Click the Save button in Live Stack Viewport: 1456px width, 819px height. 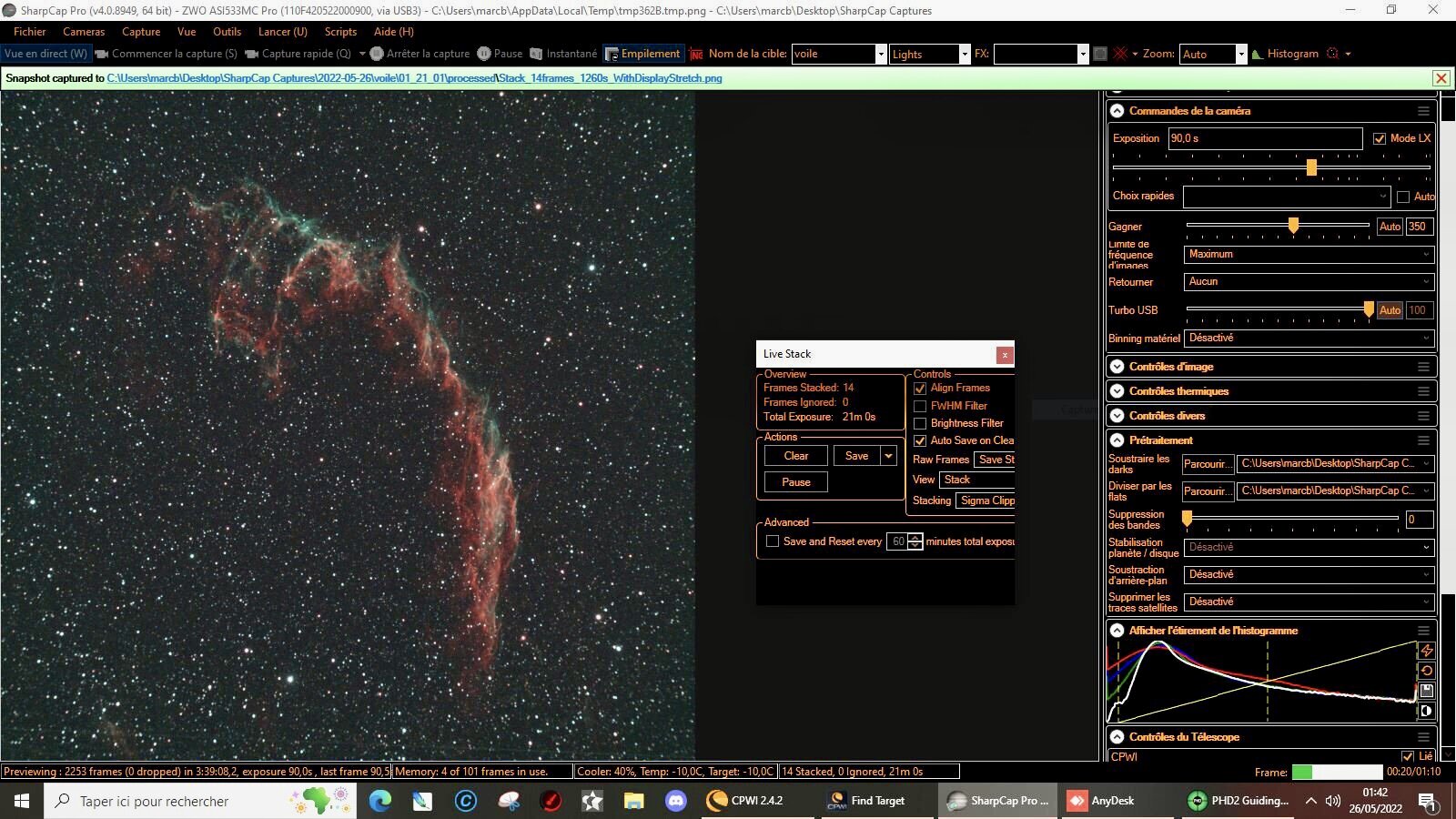856,456
